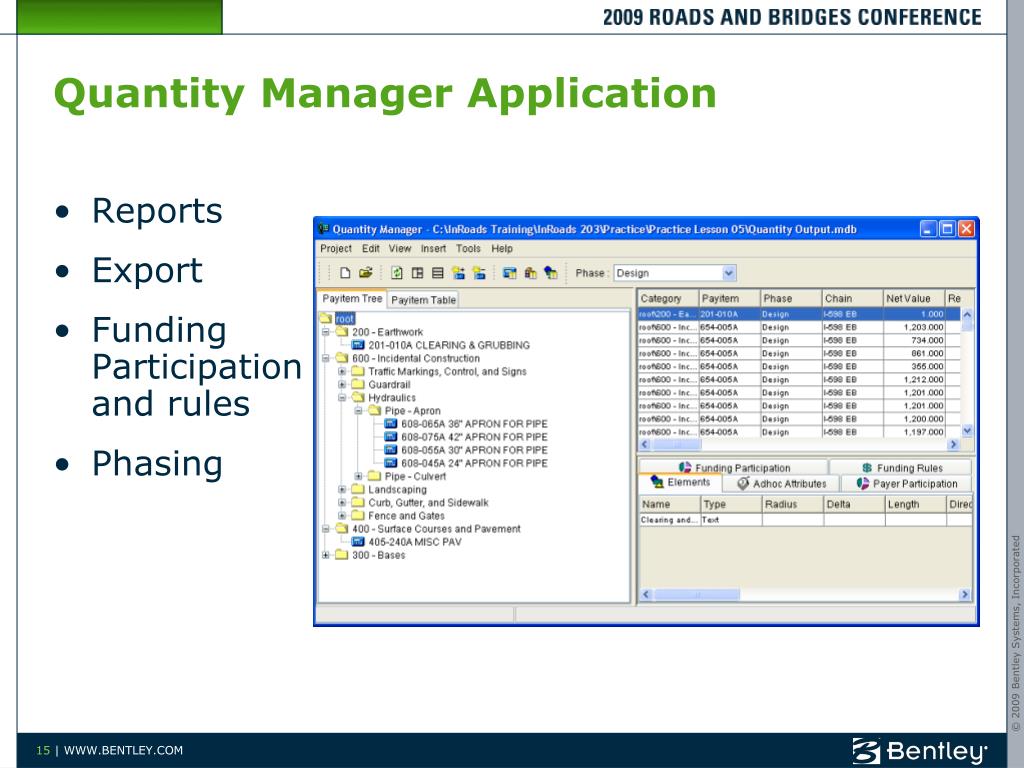
Task: Collapse 400 - Surface Courses and Pavement node
Action: click(325, 528)
